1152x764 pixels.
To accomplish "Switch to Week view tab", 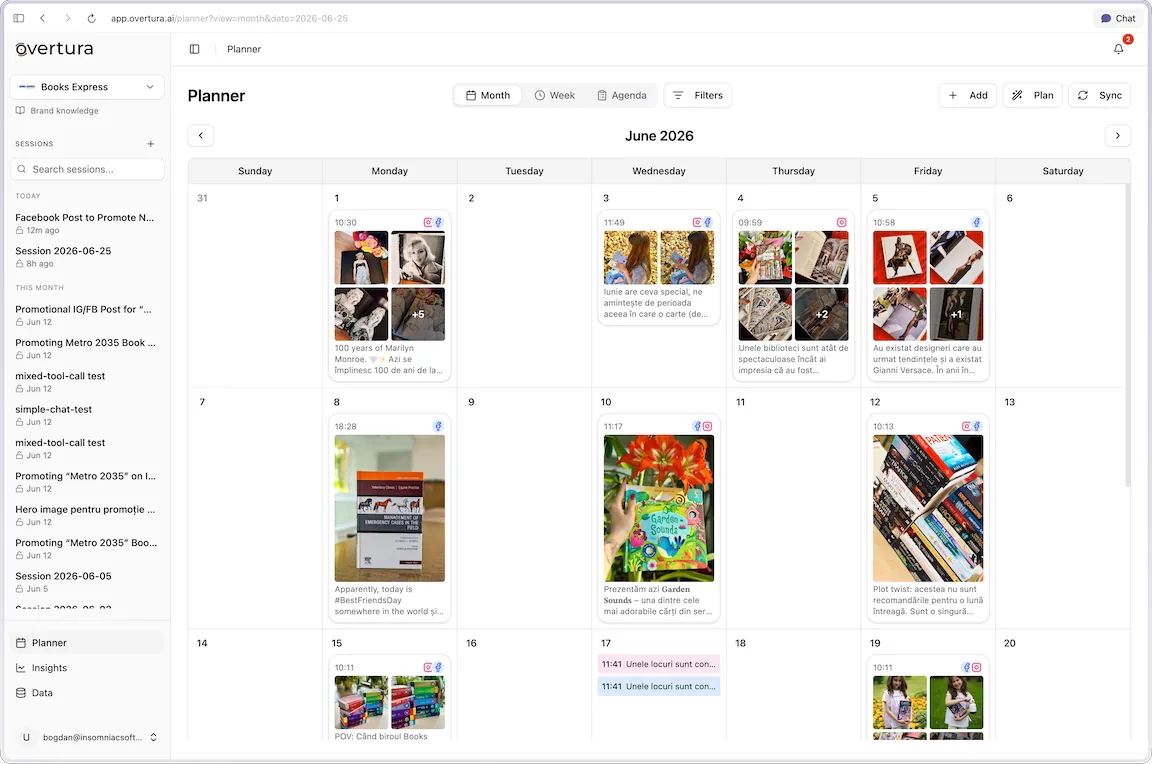I will (555, 96).
